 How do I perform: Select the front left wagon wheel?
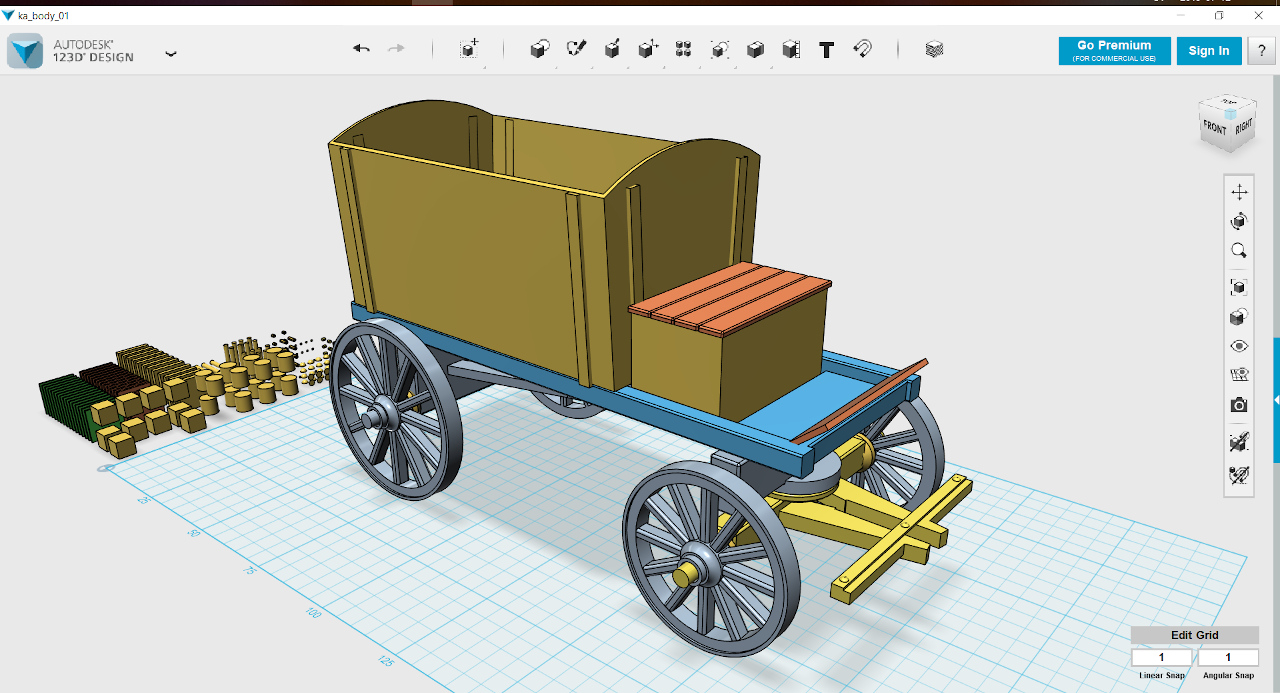(x=712, y=558)
